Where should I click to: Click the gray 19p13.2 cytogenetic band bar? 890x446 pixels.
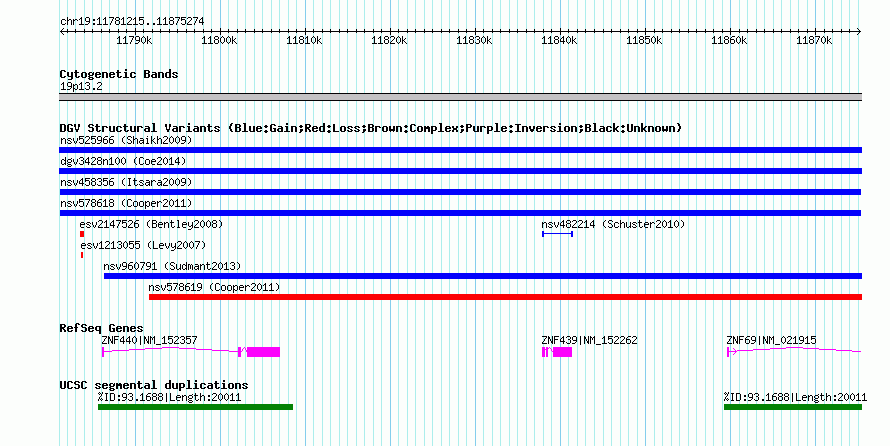point(460,97)
